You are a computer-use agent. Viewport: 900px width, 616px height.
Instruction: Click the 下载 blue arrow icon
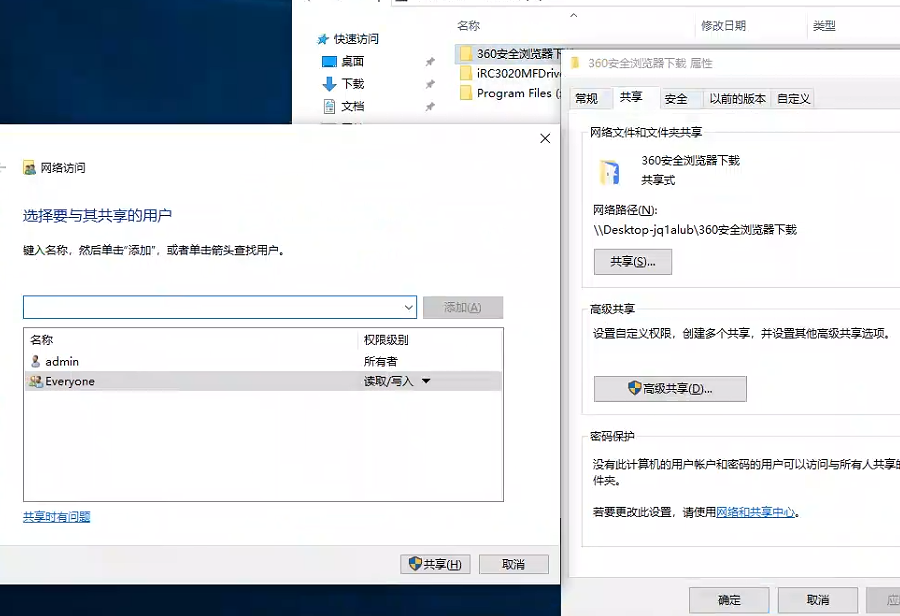(x=329, y=84)
